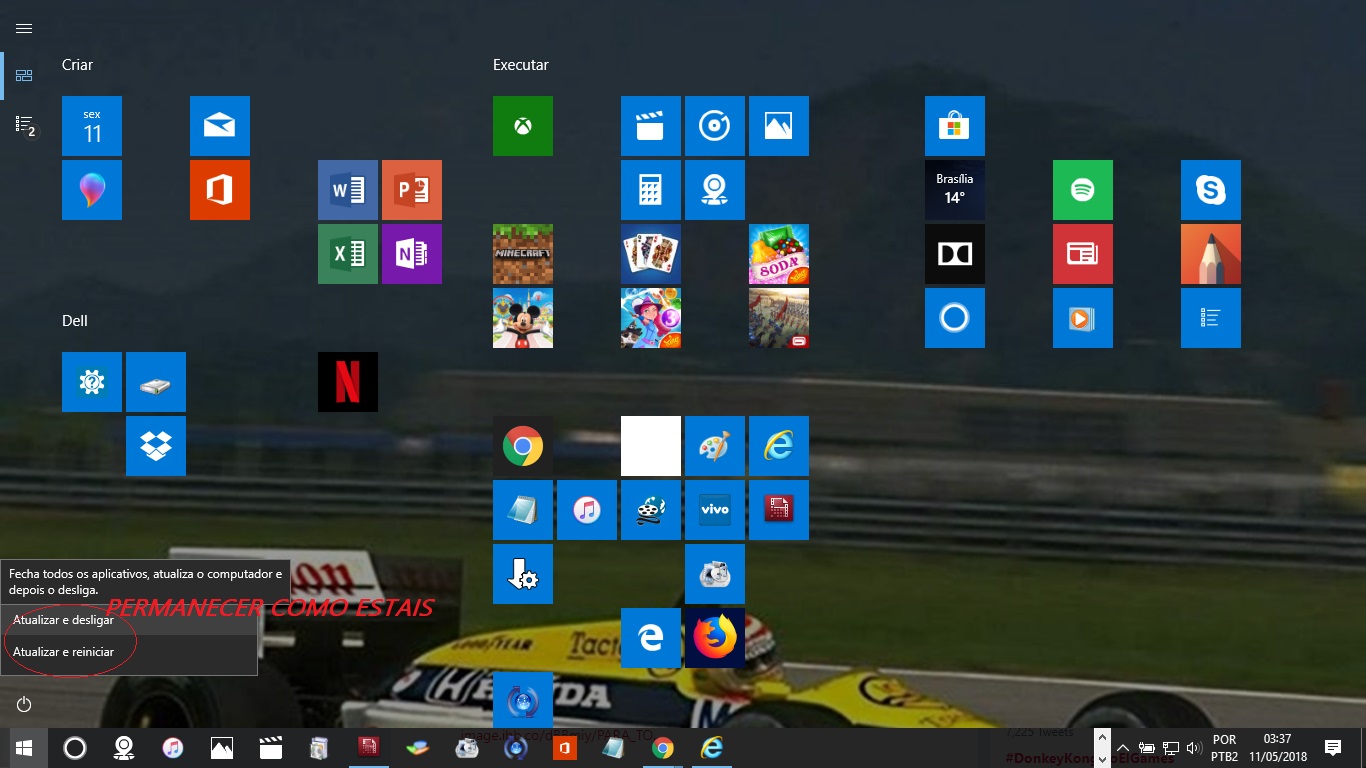Open the Spotify tile
The height and width of the screenshot is (768, 1366).
click(x=1083, y=190)
